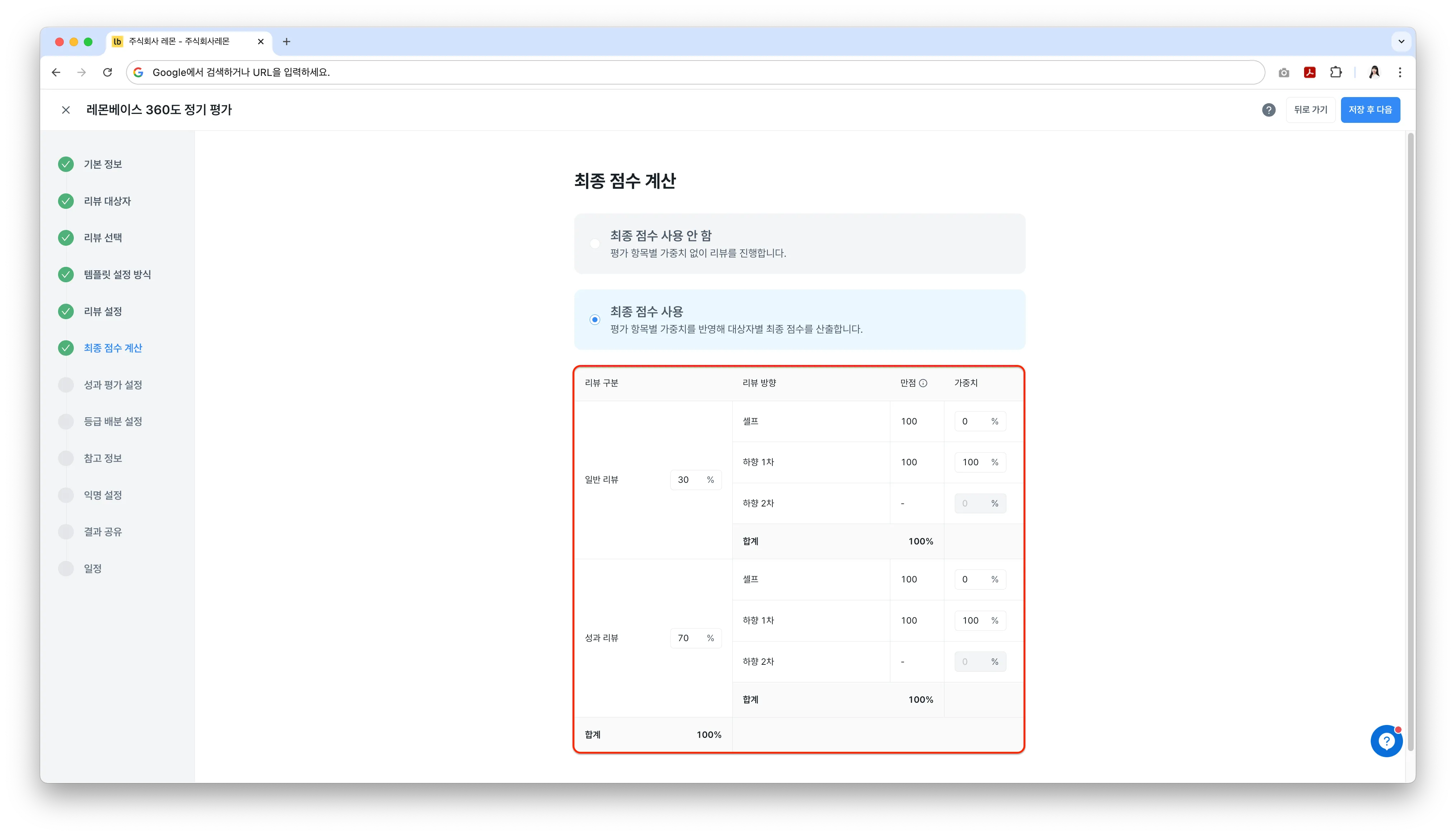Screen dimensions: 1456x836
Task: Click the page vertical scrollbar
Action: (1410, 442)
